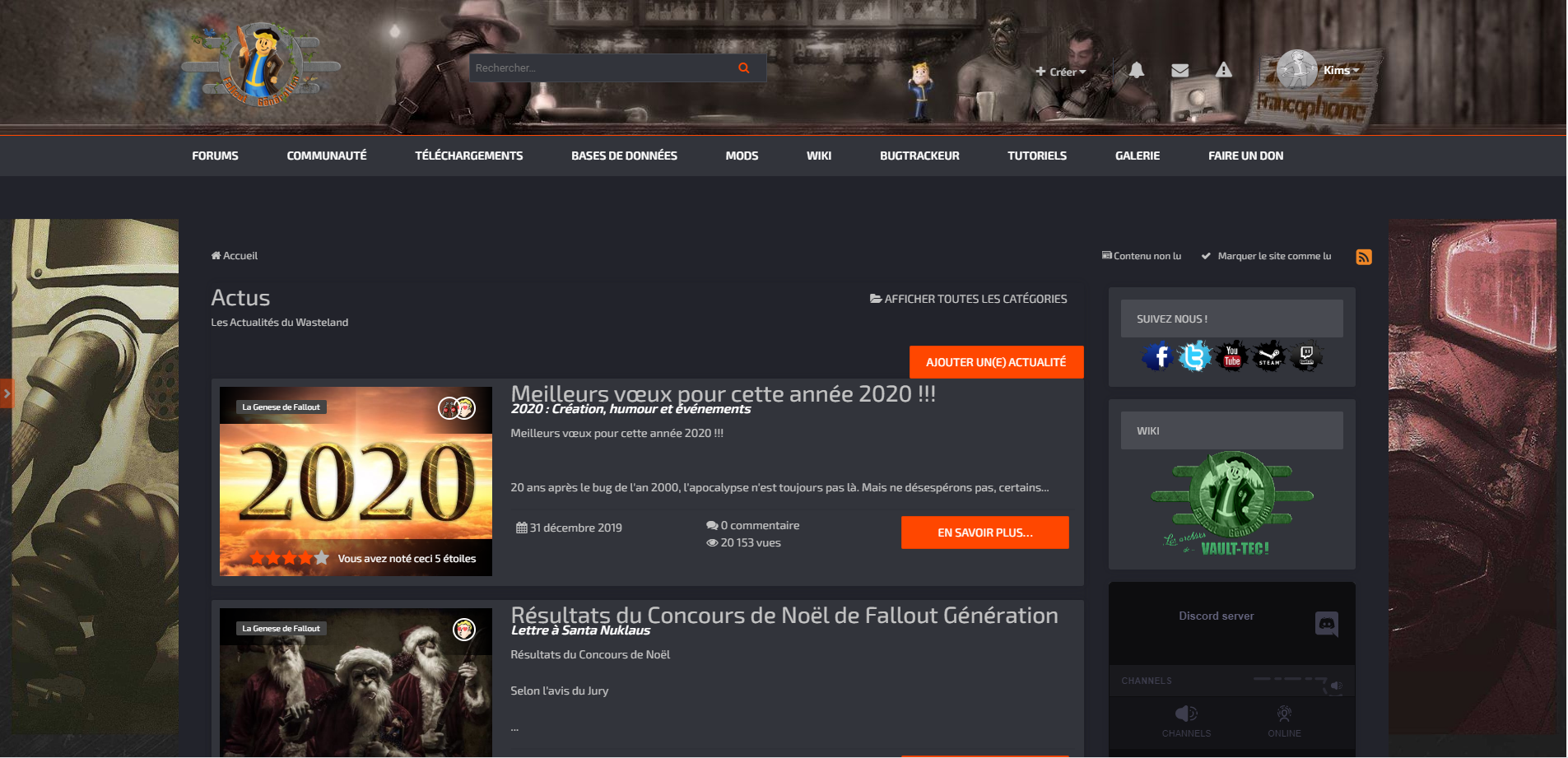Click the Actus page heading
Screen dimensions: 1568x758
pos(240,297)
